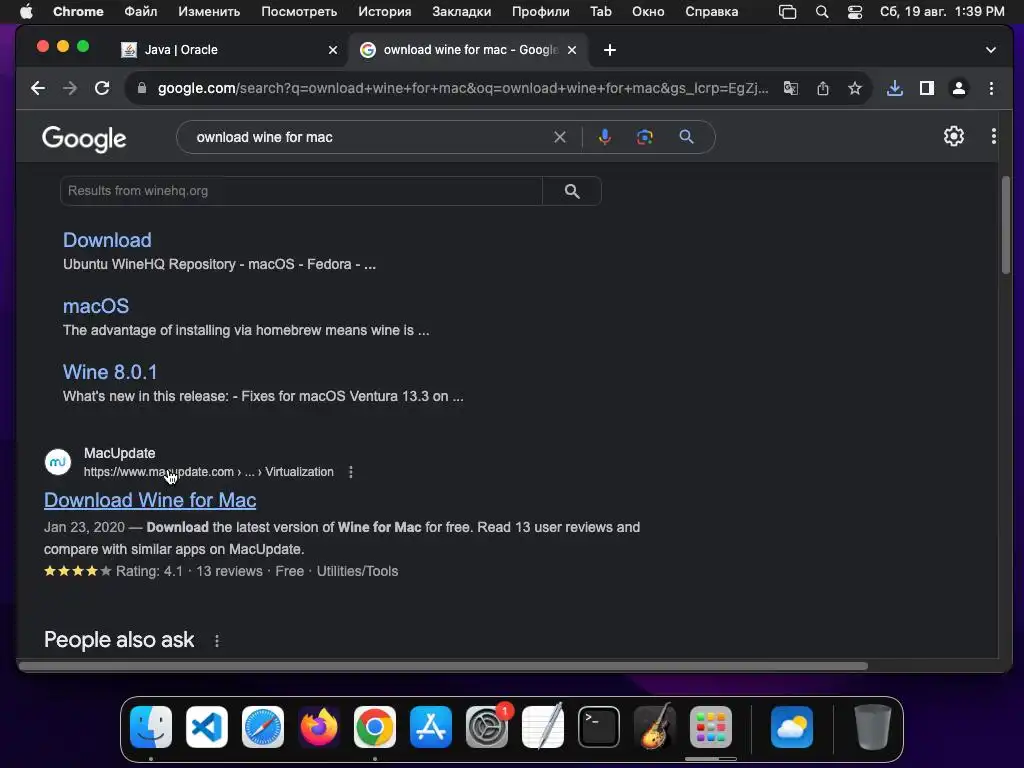Image resolution: width=1024 pixels, height=768 pixels.
Task: Search winehq.org results with magnifier button
Action: (x=572, y=191)
